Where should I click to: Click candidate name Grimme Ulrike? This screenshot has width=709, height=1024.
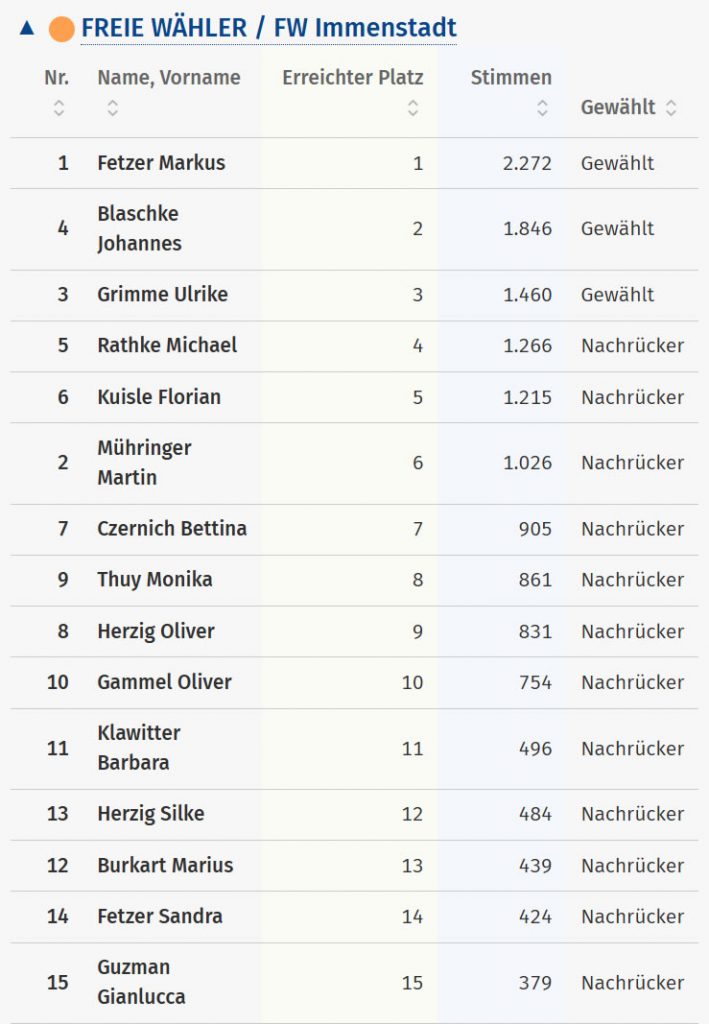click(162, 295)
